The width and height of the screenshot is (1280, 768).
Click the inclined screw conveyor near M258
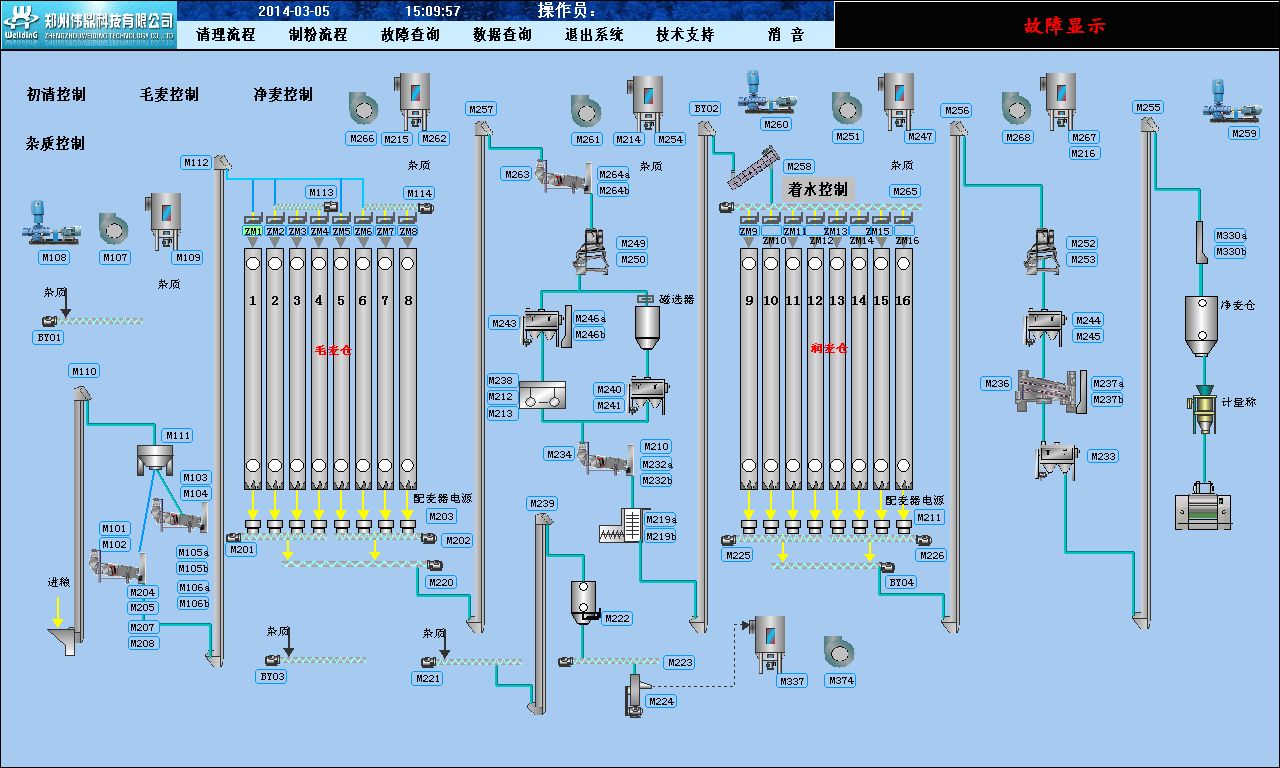754,169
